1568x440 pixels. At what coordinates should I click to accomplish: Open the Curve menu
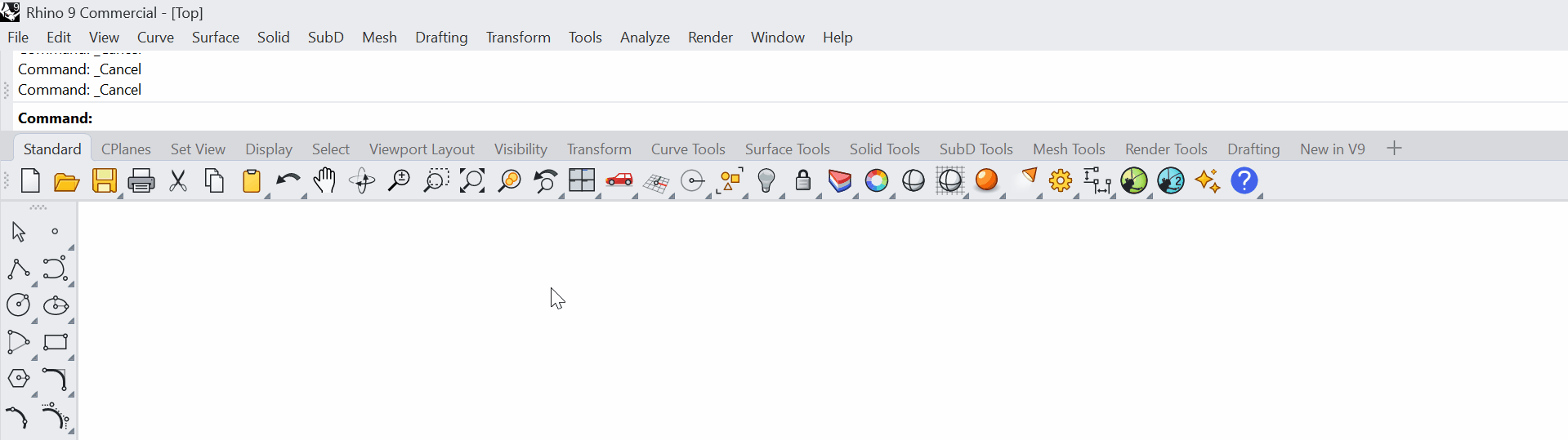pos(155,38)
